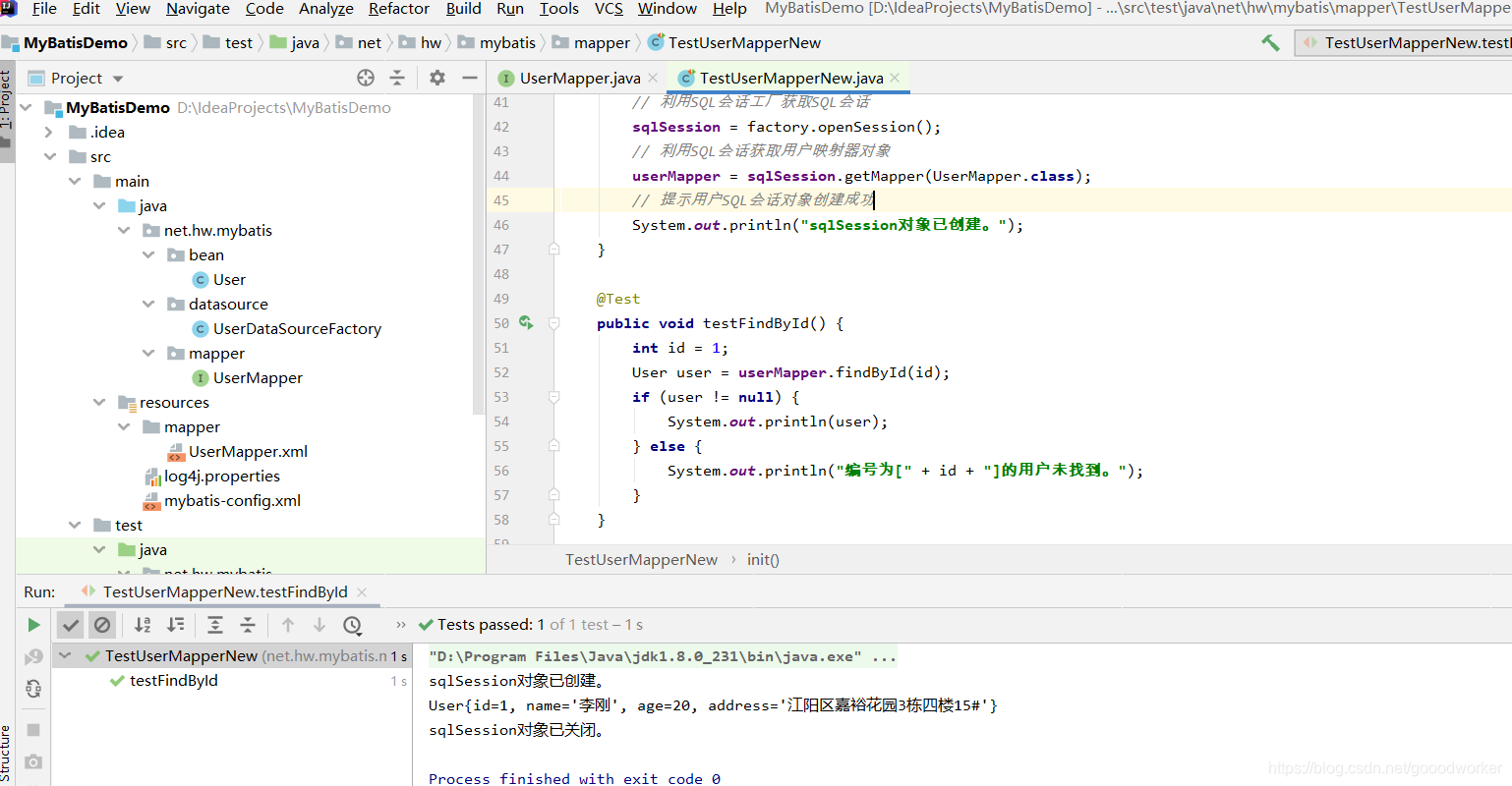Hide the Project tool window

(470, 78)
